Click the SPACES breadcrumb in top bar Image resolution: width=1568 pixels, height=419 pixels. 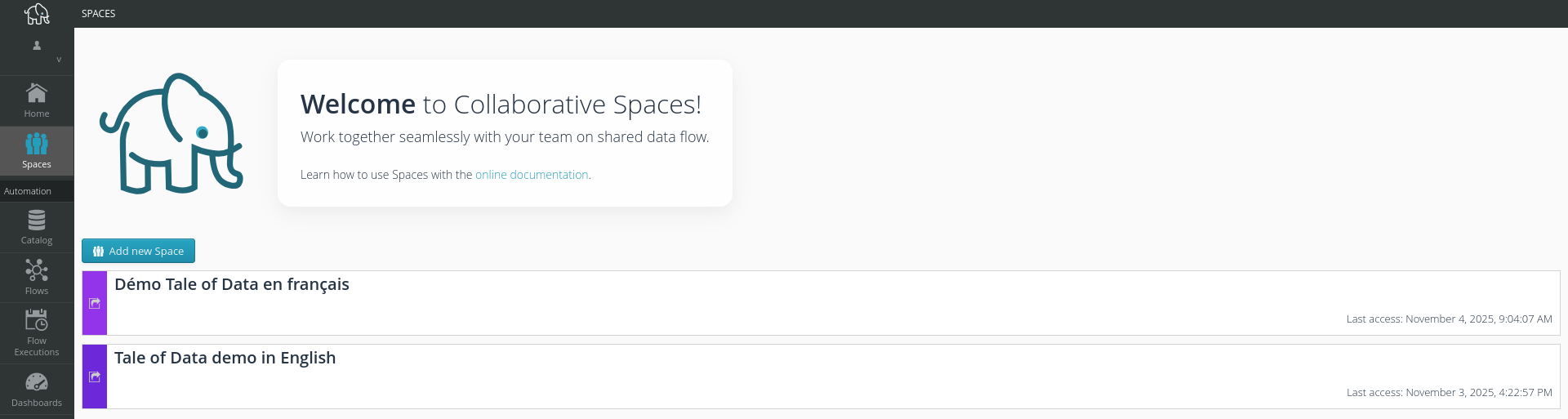(99, 14)
